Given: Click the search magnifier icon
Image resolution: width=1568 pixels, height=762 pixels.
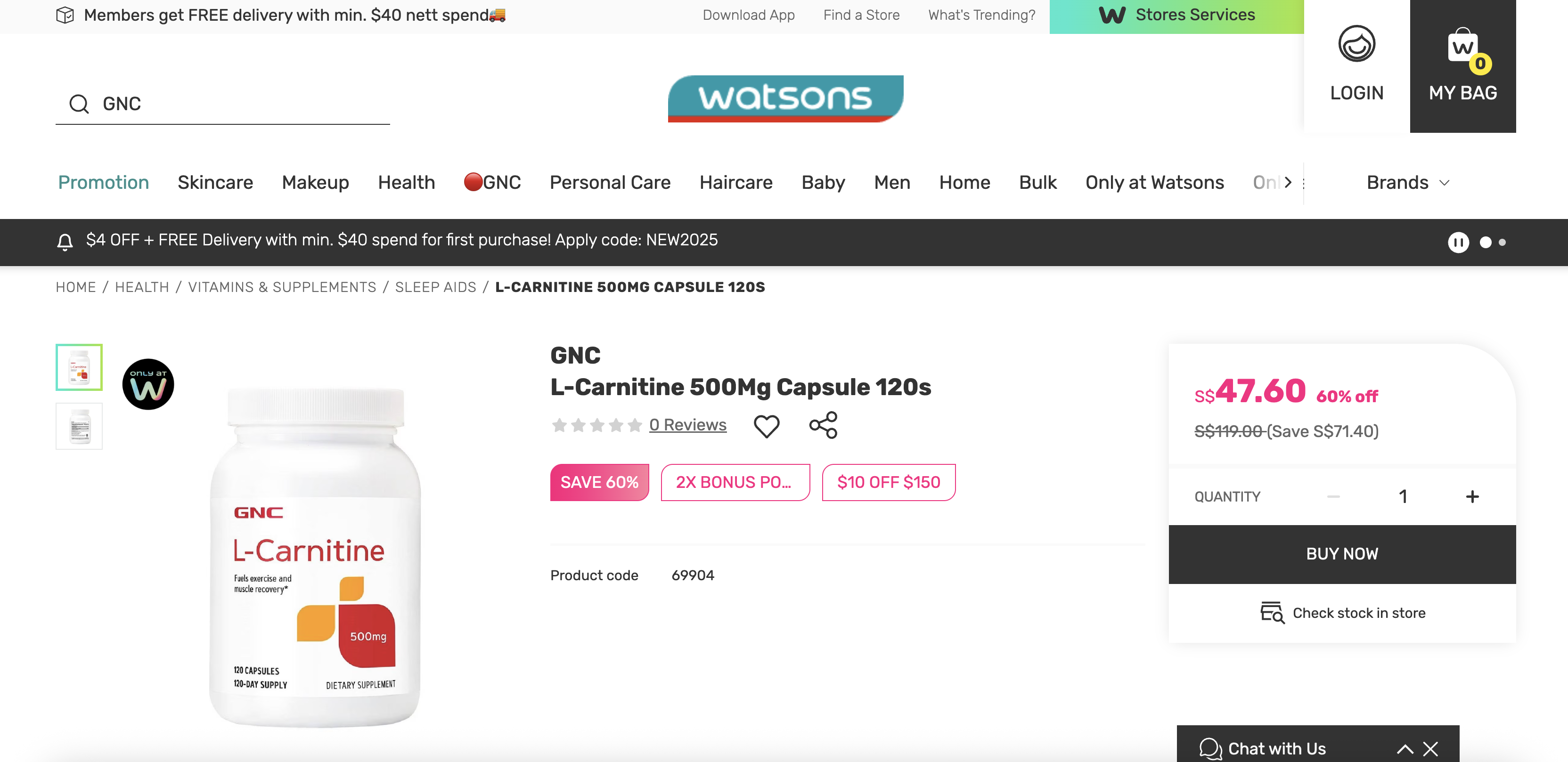Looking at the screenshot, I should click(79, 104).
